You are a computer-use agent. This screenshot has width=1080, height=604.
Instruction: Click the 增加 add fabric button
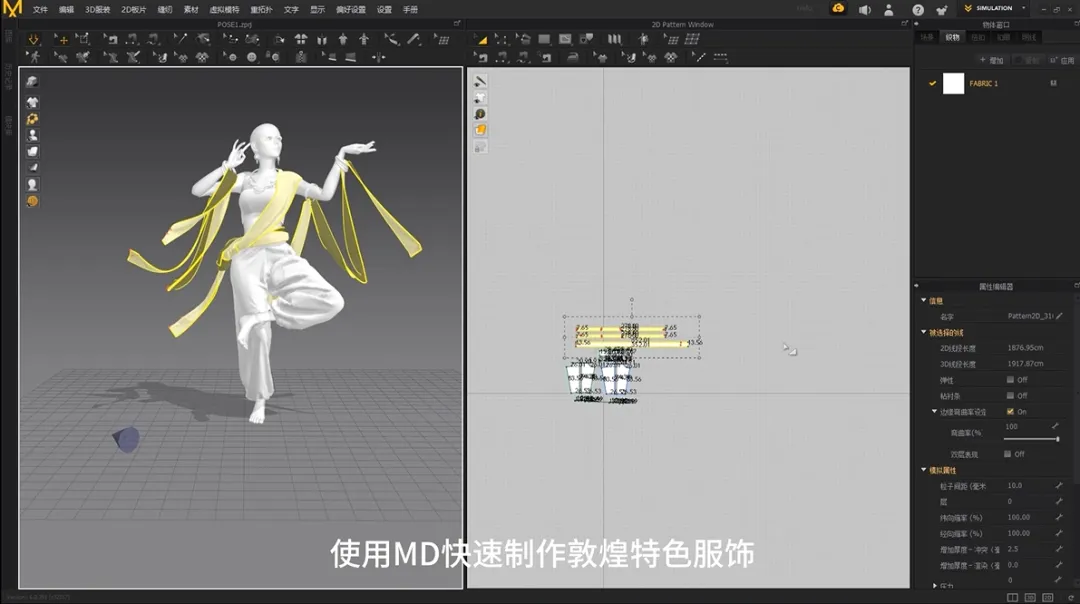pos(992,61)
